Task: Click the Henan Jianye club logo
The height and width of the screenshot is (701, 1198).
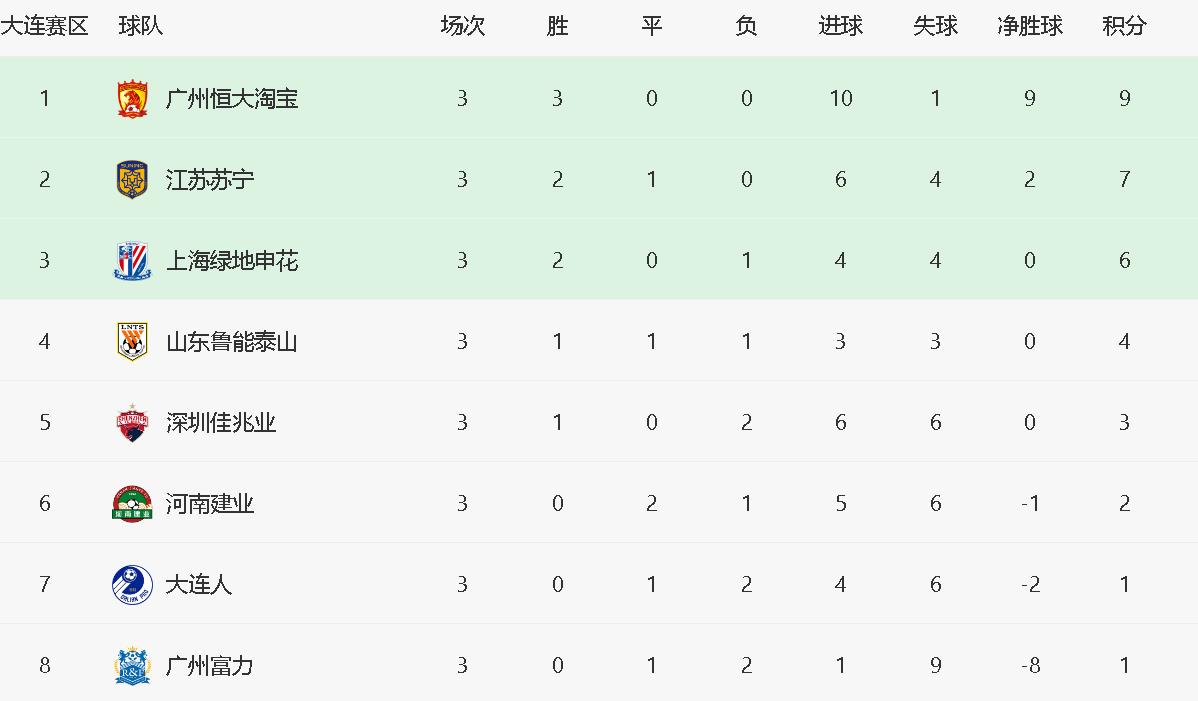Action: click(132, 503)
